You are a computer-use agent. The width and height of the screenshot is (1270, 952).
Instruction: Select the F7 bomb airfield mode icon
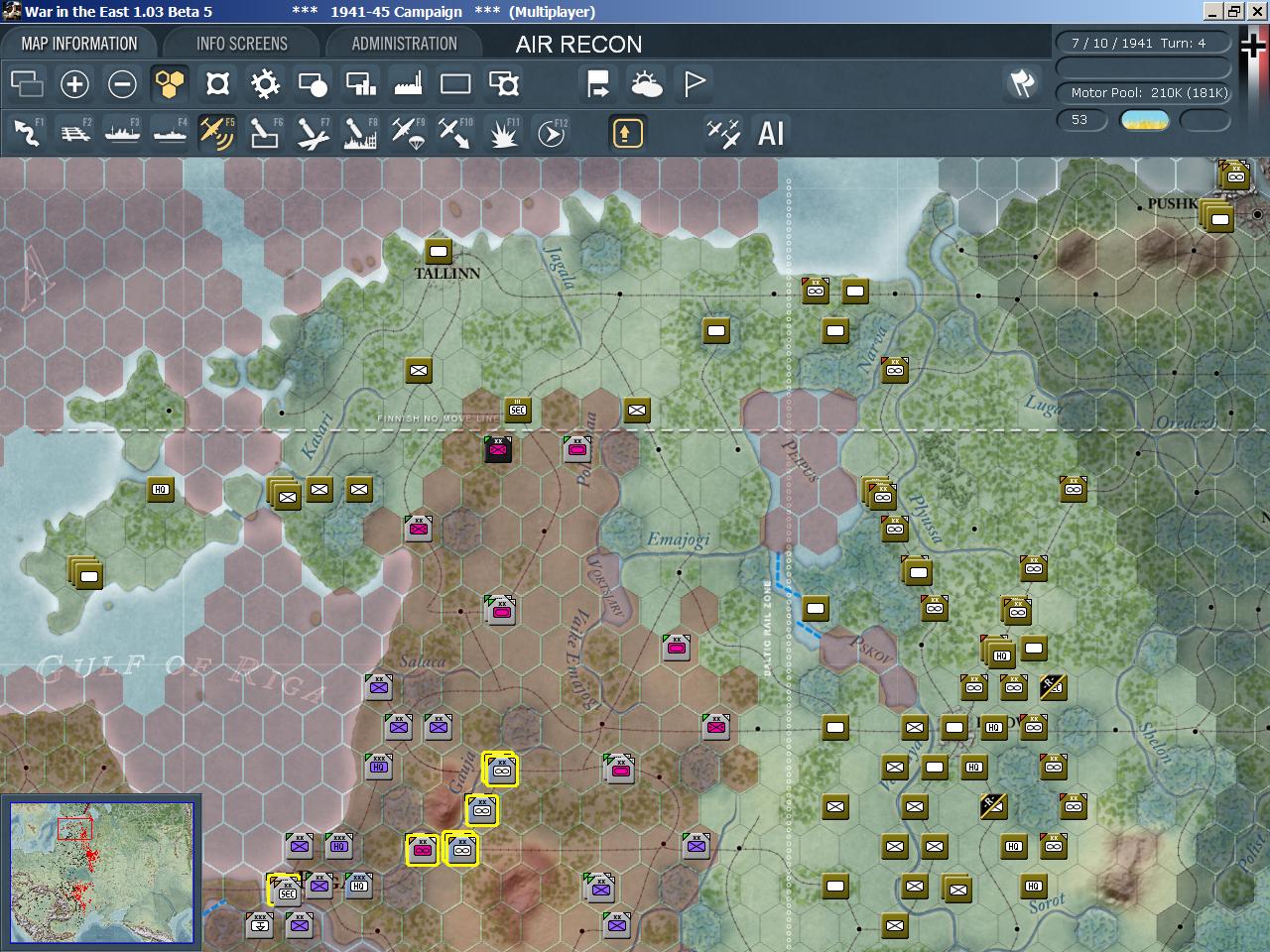(313, 133)
